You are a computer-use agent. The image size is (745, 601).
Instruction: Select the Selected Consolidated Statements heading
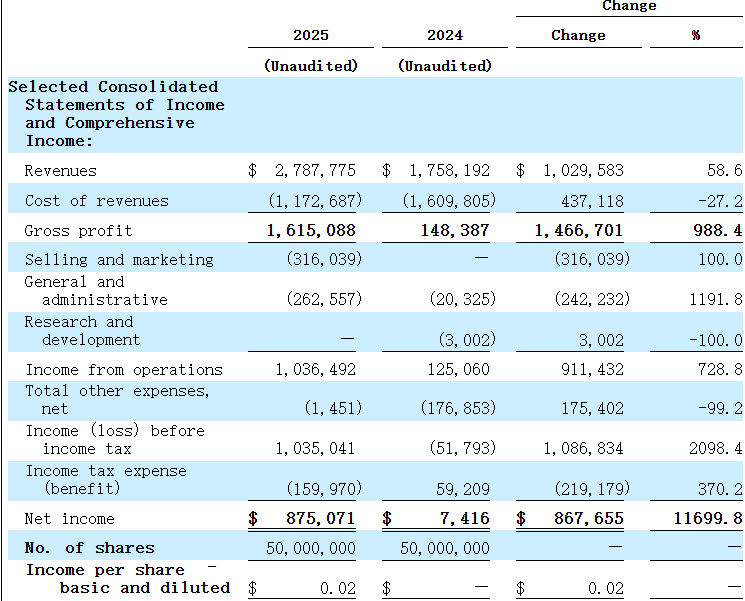[x=116, y=114]
